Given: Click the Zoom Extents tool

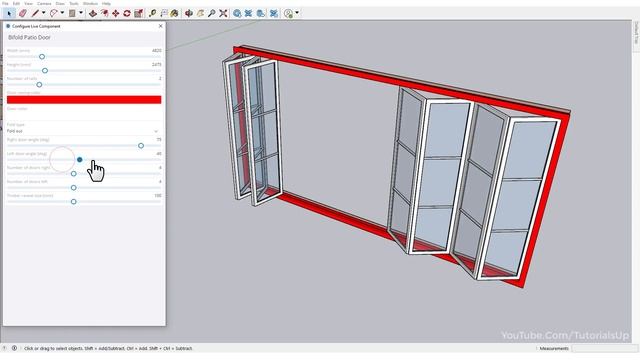Looking at the screenshot, I should coord(223,13).
